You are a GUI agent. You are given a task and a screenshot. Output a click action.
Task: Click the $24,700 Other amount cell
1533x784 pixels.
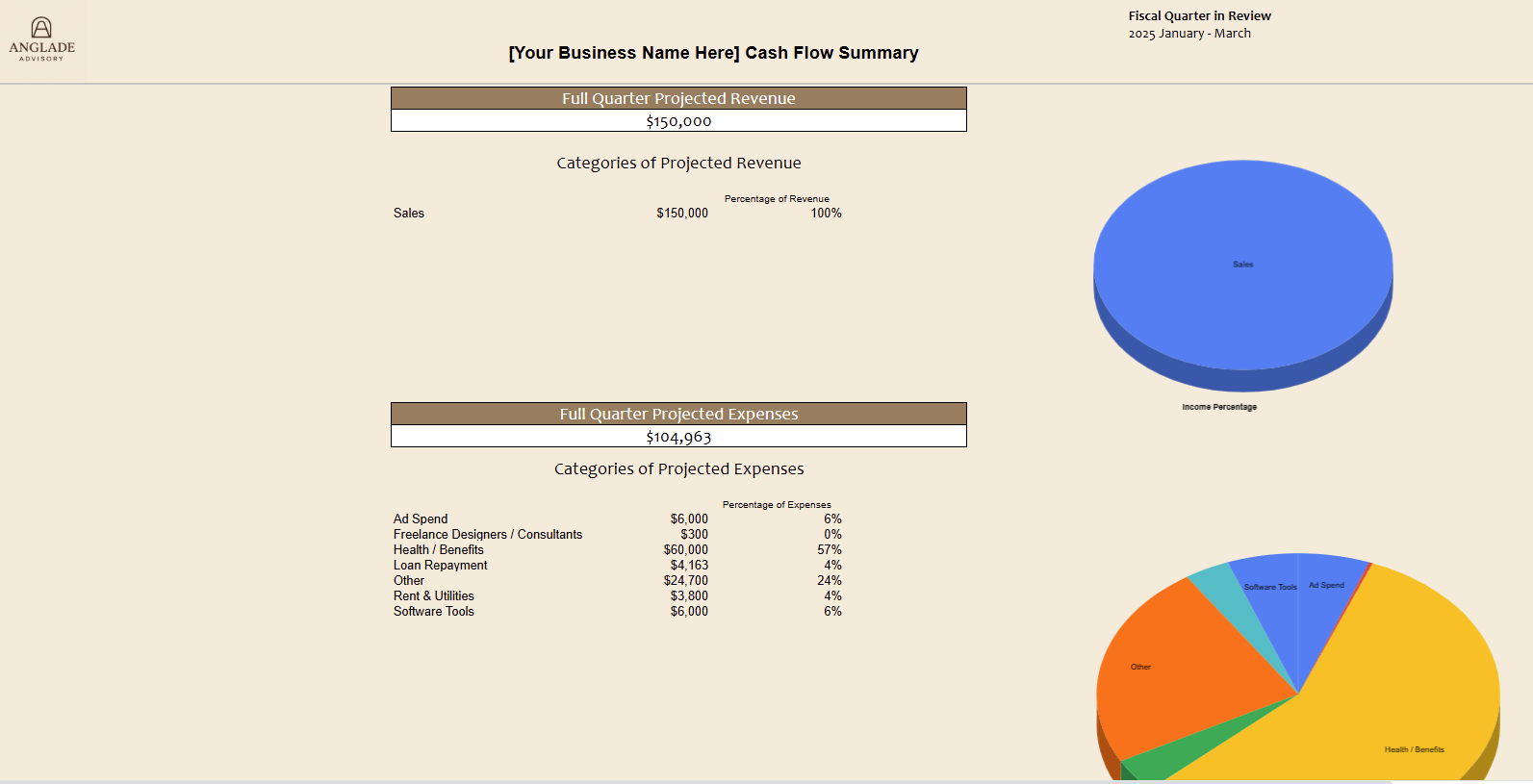(685, 581)
